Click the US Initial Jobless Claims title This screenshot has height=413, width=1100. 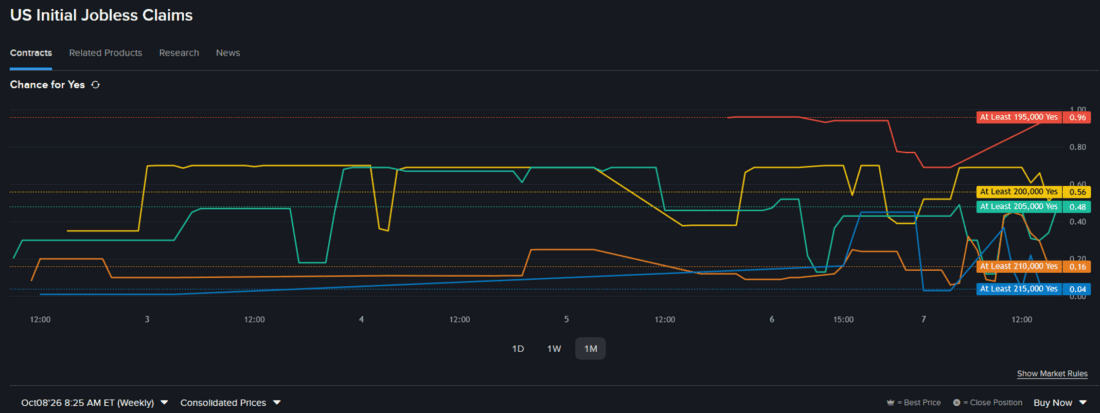pyautogui.click(x=101, y=15)
